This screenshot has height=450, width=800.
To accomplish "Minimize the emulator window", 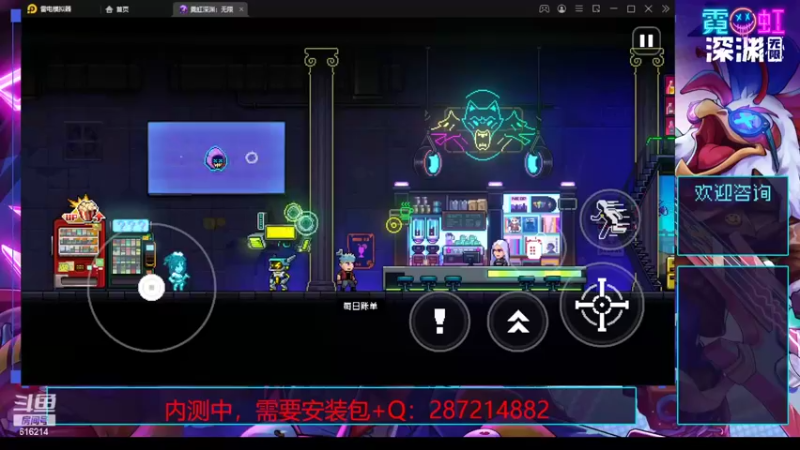I will click(x=614, y=9).
